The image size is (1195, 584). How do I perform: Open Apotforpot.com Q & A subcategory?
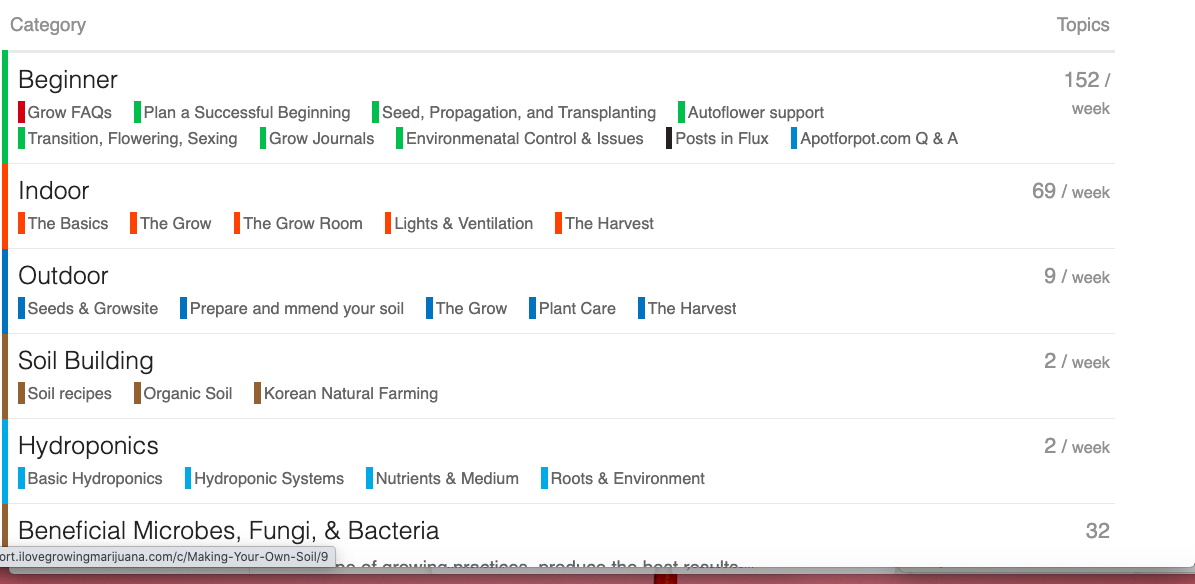click(878, 139)
